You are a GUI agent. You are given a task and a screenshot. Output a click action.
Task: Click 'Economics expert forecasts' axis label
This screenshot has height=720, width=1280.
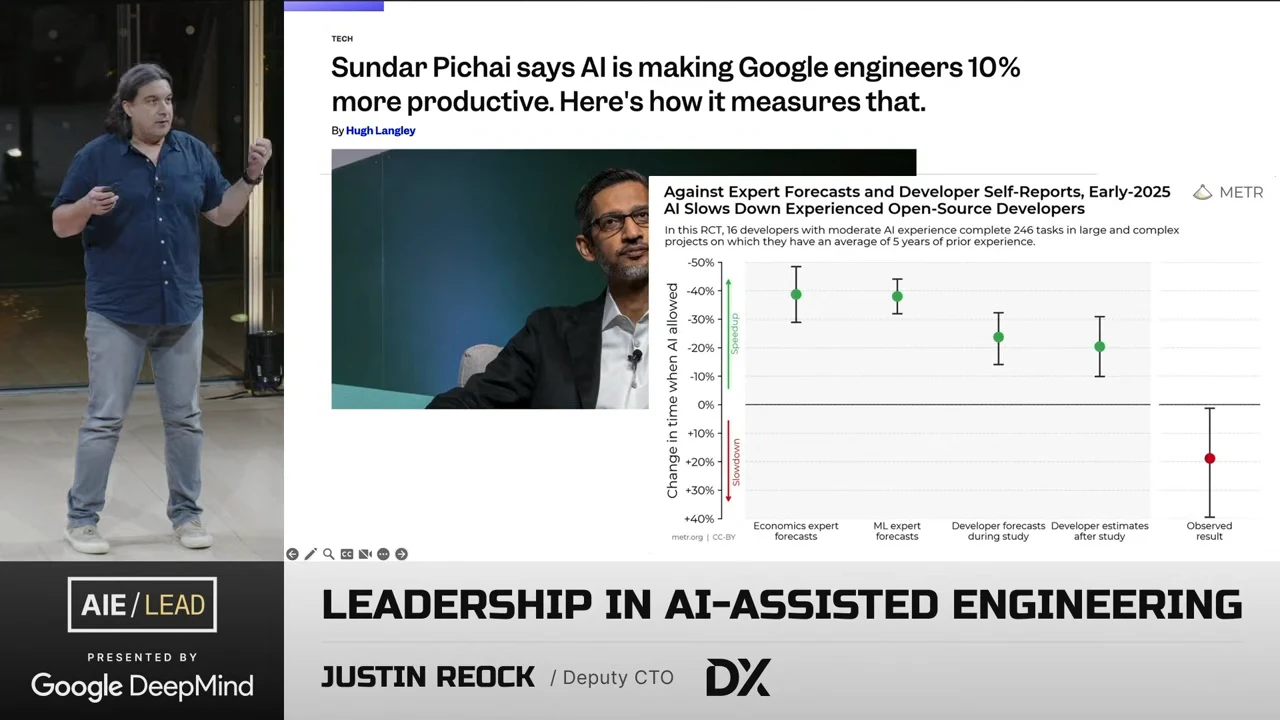796,531
